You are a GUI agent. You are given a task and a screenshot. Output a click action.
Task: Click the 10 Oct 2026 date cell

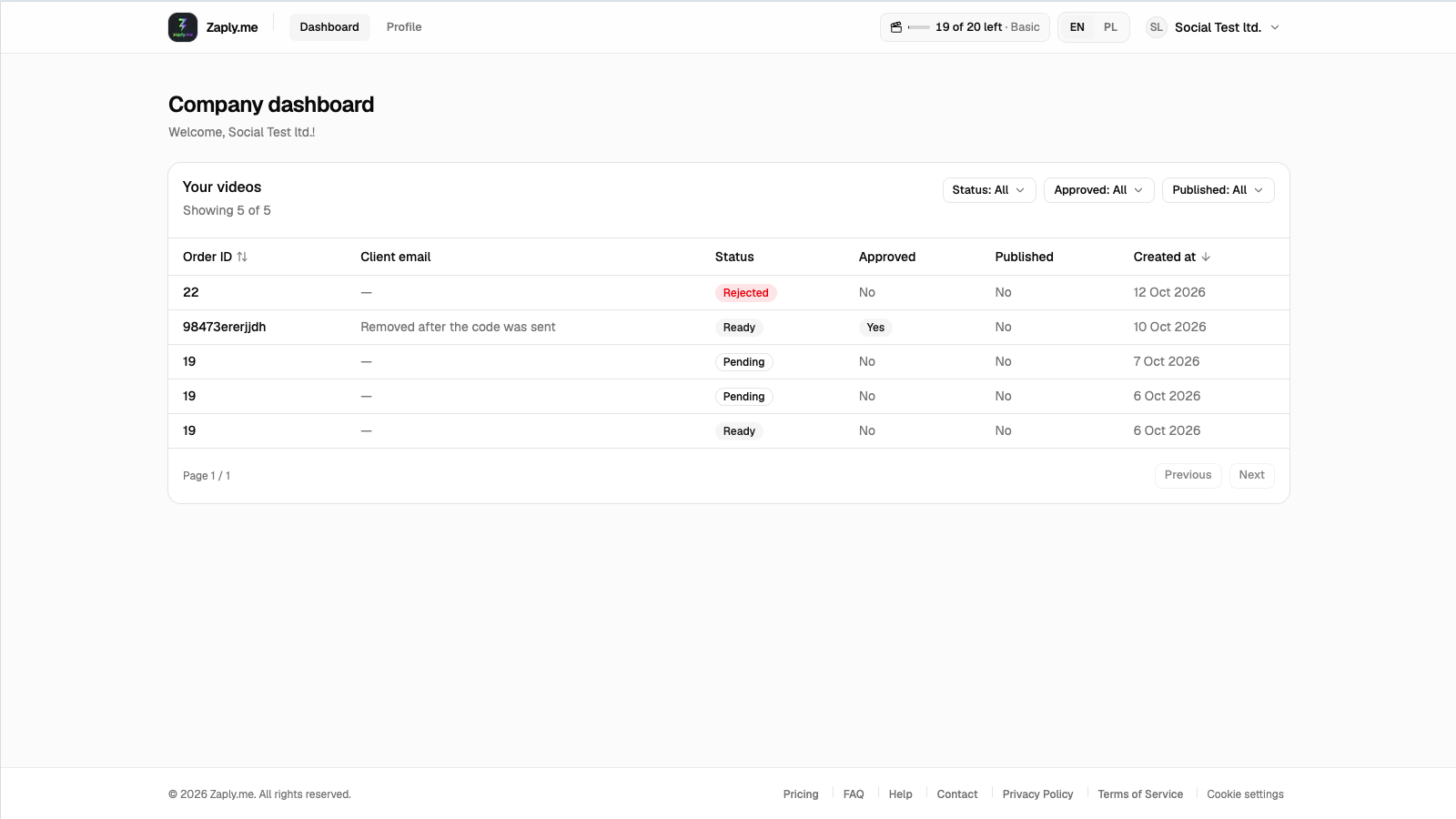coord(1170,327)
